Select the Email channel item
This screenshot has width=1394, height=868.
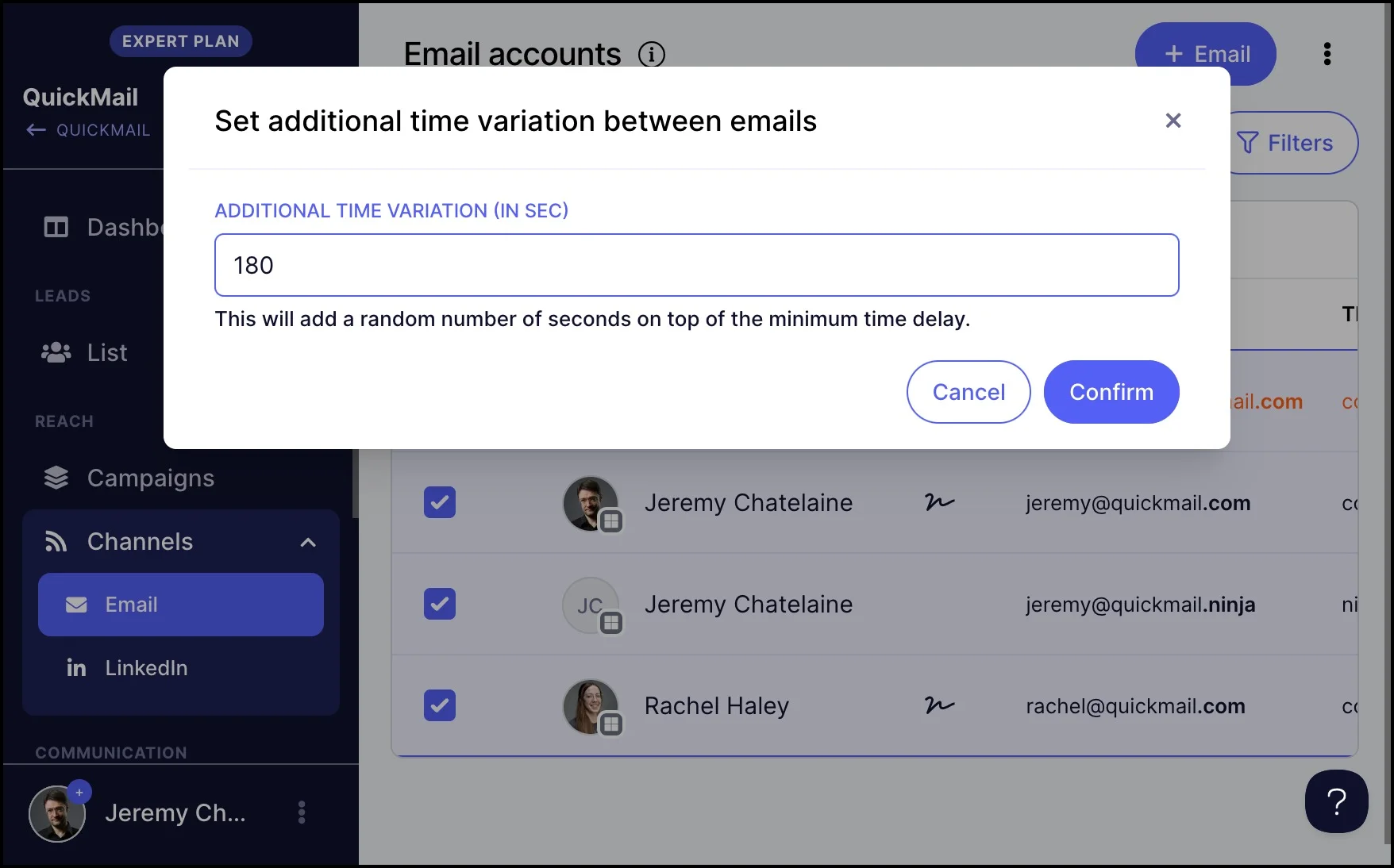point(181,605)
